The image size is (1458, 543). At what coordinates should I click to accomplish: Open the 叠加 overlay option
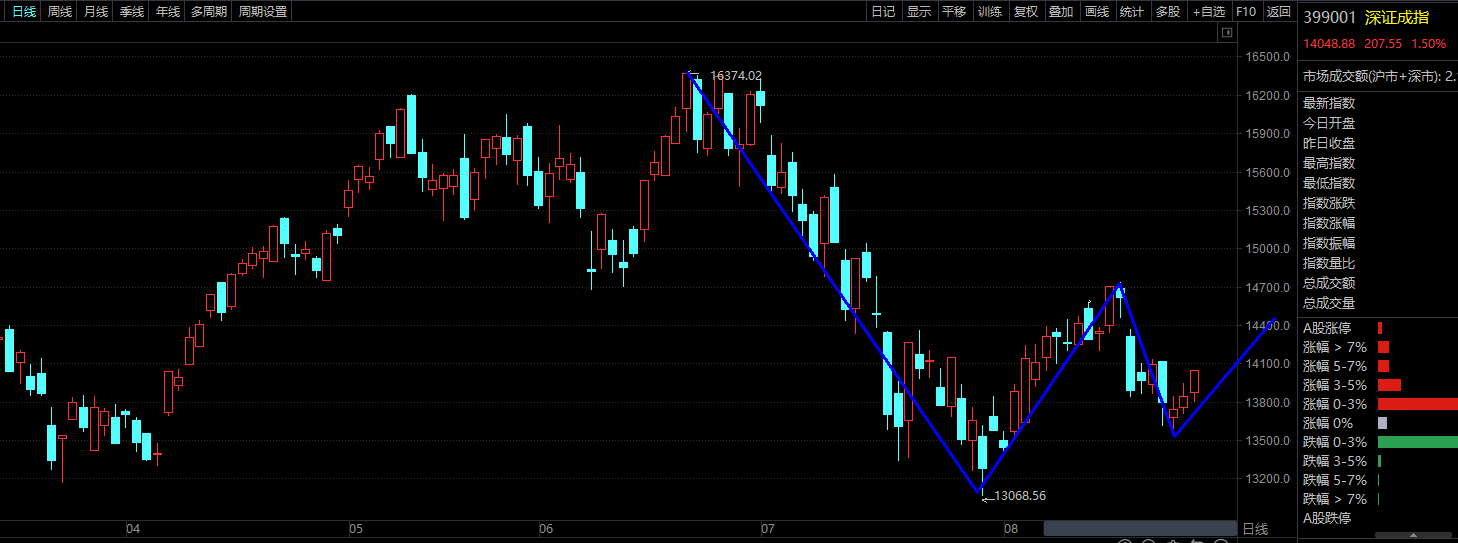pyautogui.click(x=1061, y=12)
